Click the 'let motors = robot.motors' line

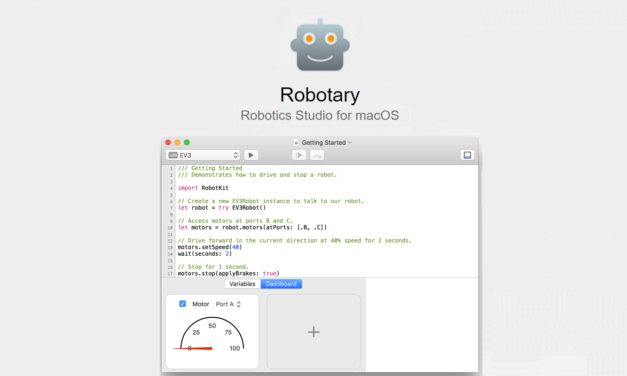pyautogui.click(x=252, y=227)
